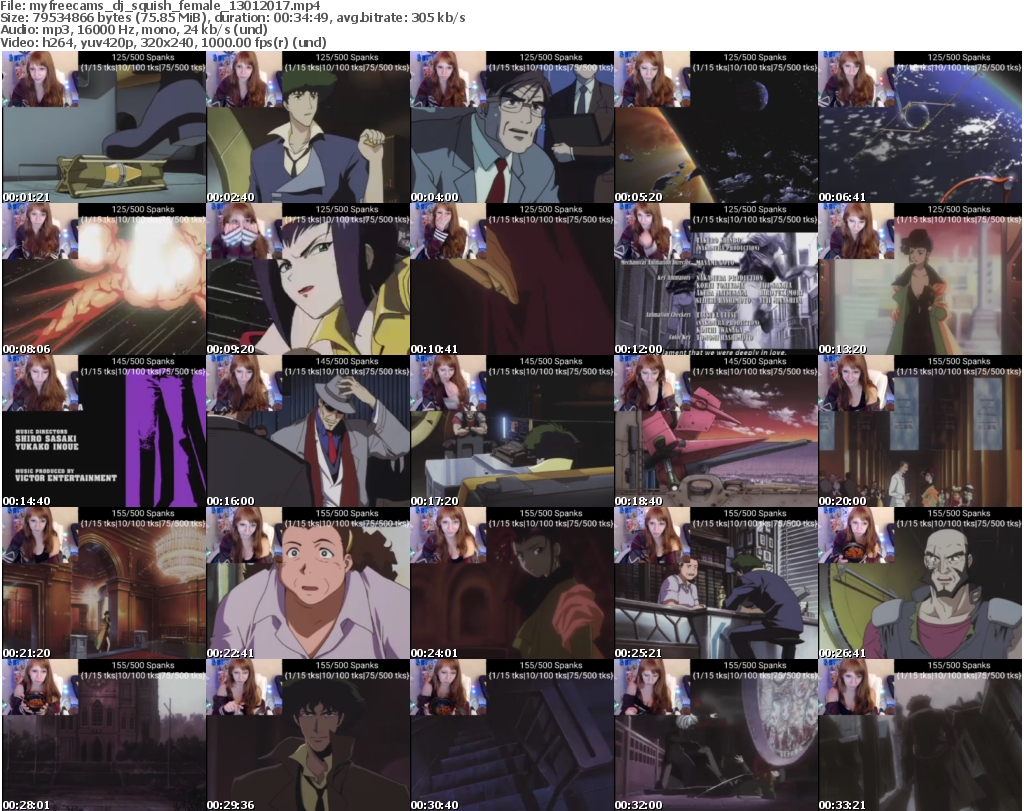The width and height of the screenshot is (1024, 811).
Task: Select the fedora man frame at 00:16:00
Action: (x=308, y=432)
